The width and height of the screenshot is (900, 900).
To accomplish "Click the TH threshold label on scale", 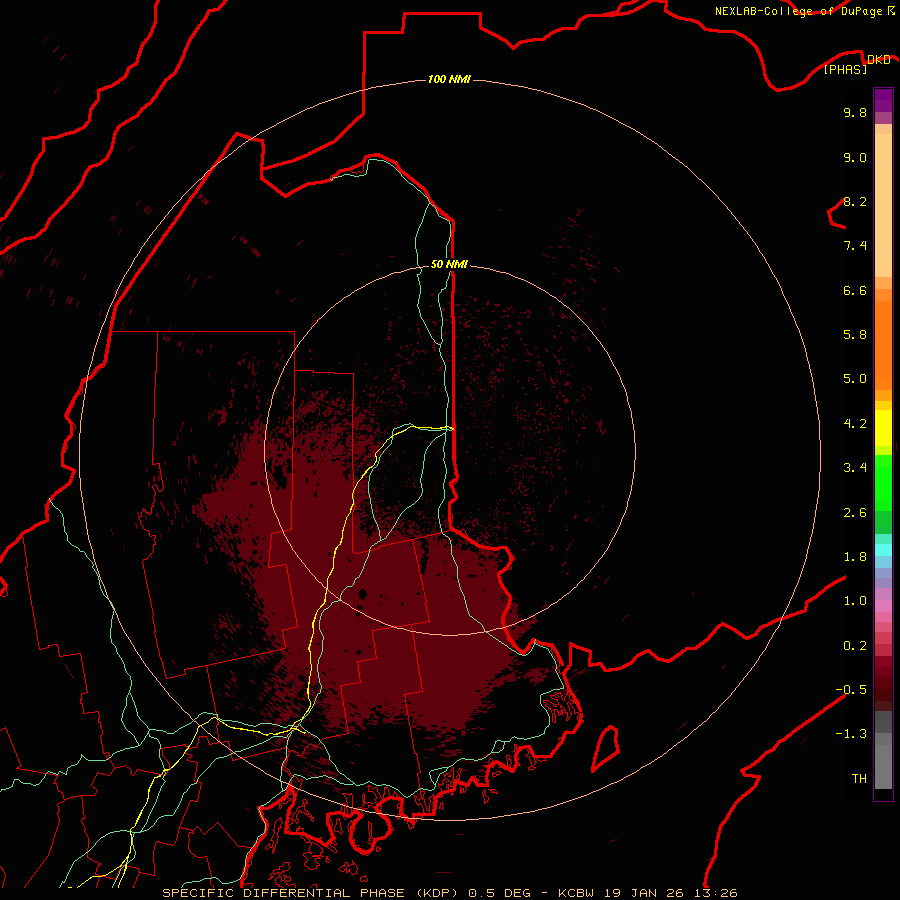I will click(859, 779).
